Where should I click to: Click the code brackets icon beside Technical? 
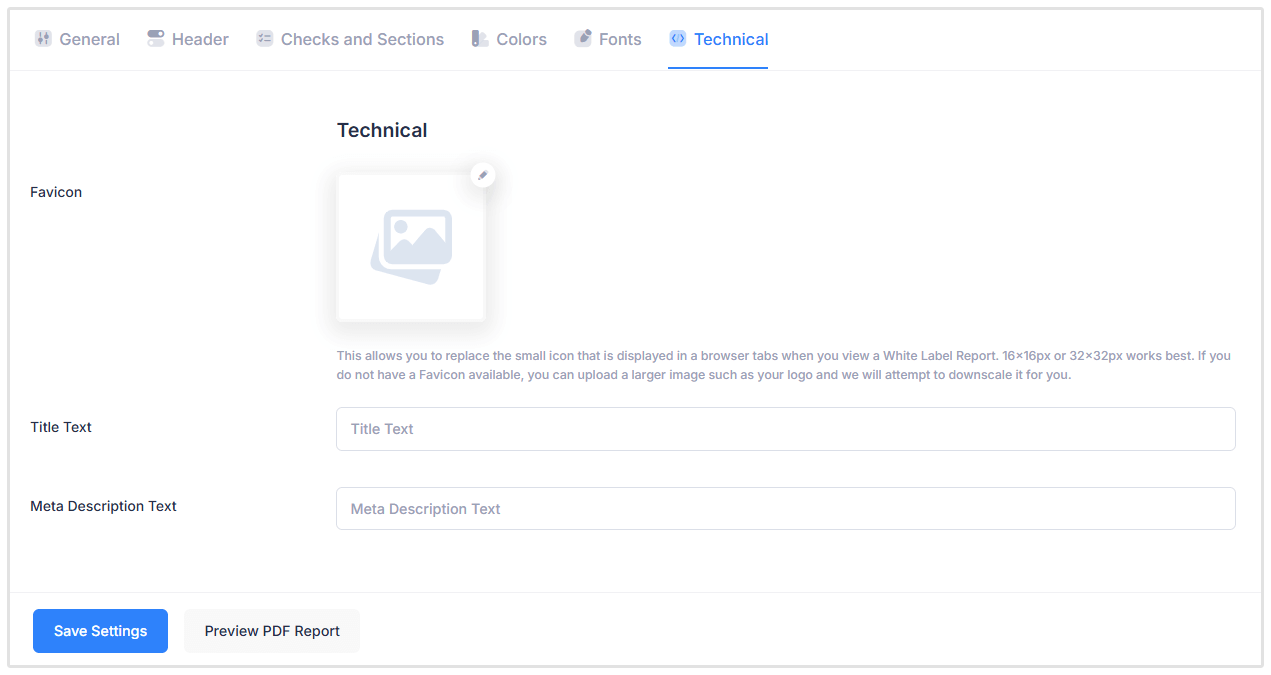pos(678,39)
